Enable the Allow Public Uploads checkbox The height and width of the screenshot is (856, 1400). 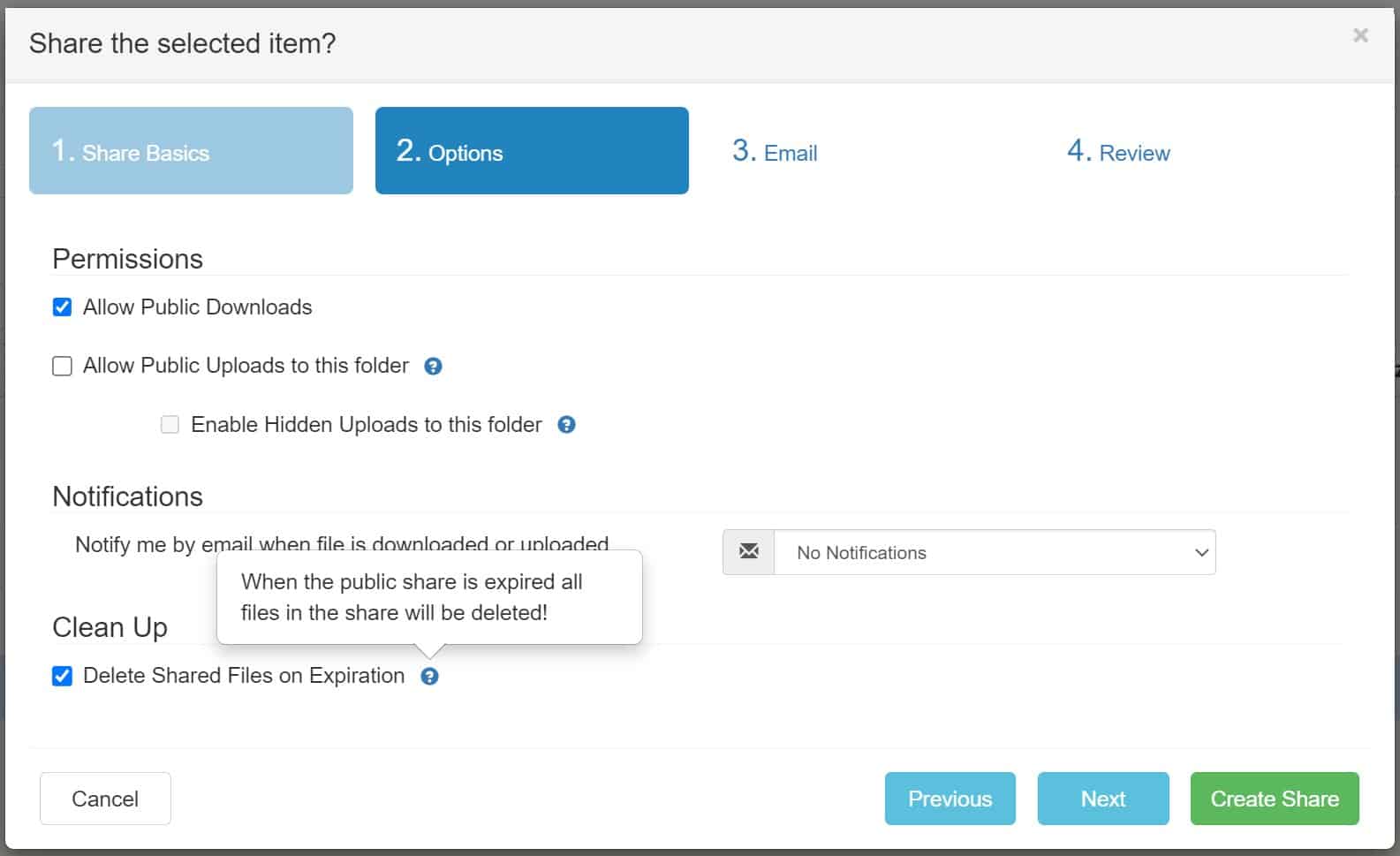click(63, 366)
